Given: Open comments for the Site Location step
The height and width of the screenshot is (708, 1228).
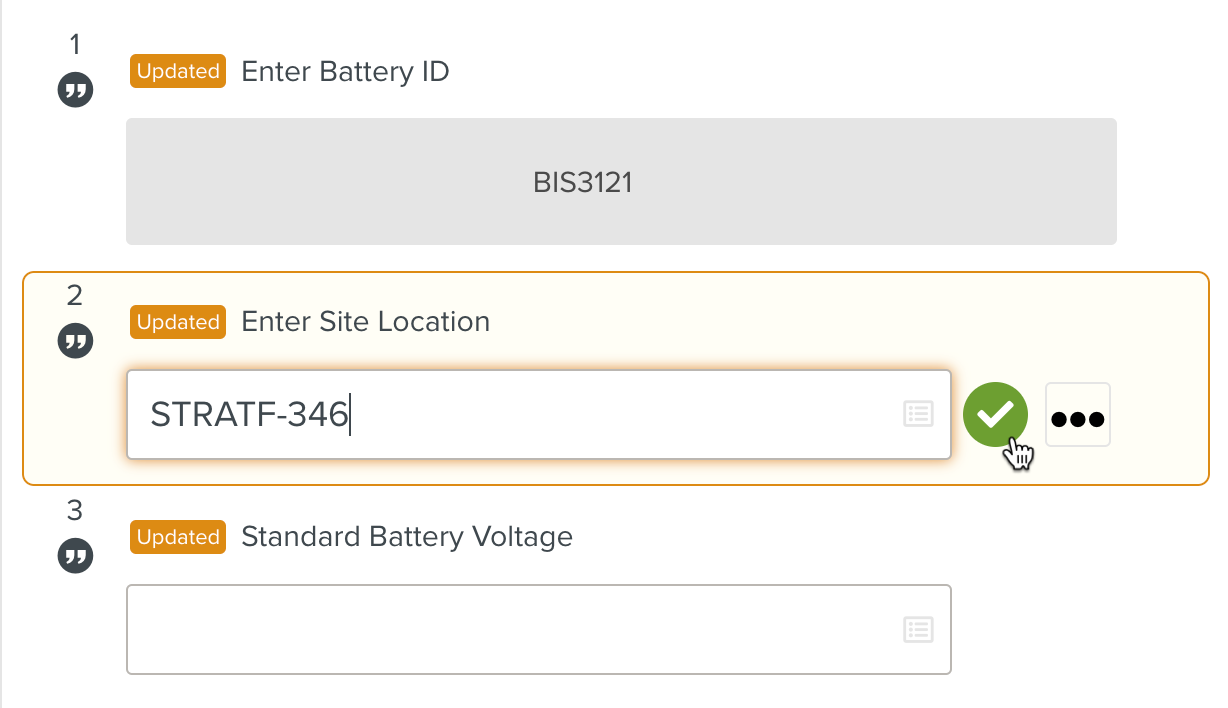Looking at the screenshot, I should point(75,341).
